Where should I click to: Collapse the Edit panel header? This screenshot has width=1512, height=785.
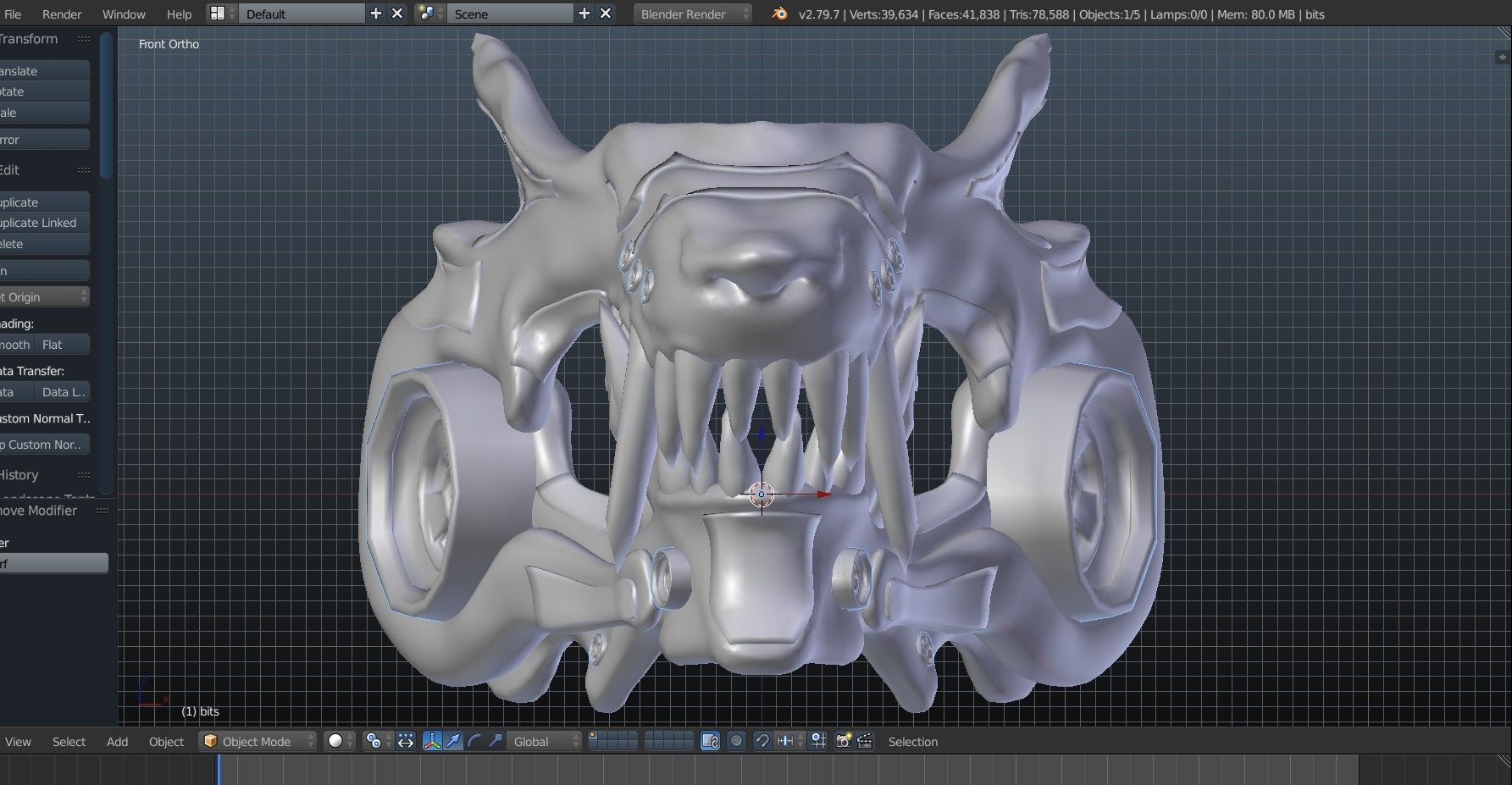point(45,170)
